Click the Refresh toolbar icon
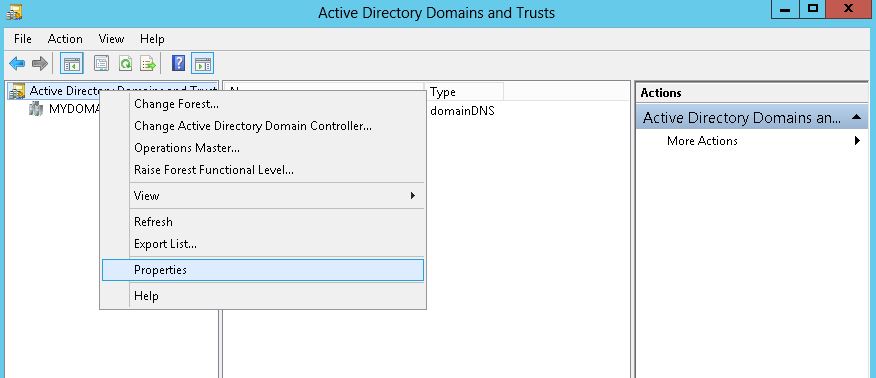Viewport: 876px width, 378px height. [x=125, y=64]
